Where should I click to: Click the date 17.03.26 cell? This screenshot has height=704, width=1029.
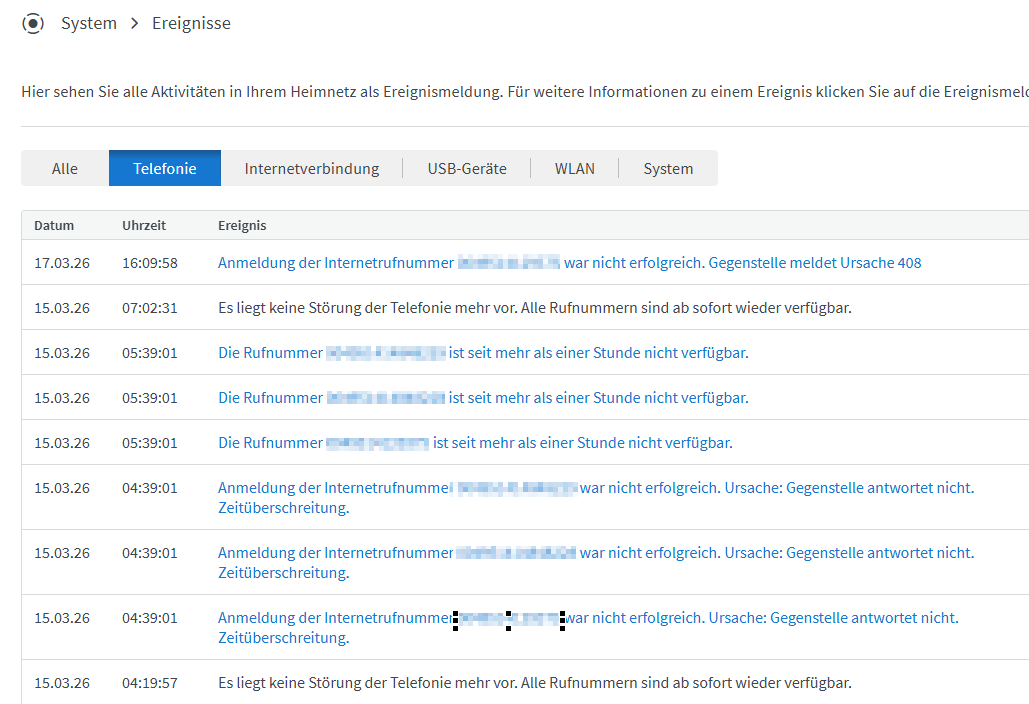point(62,263)
